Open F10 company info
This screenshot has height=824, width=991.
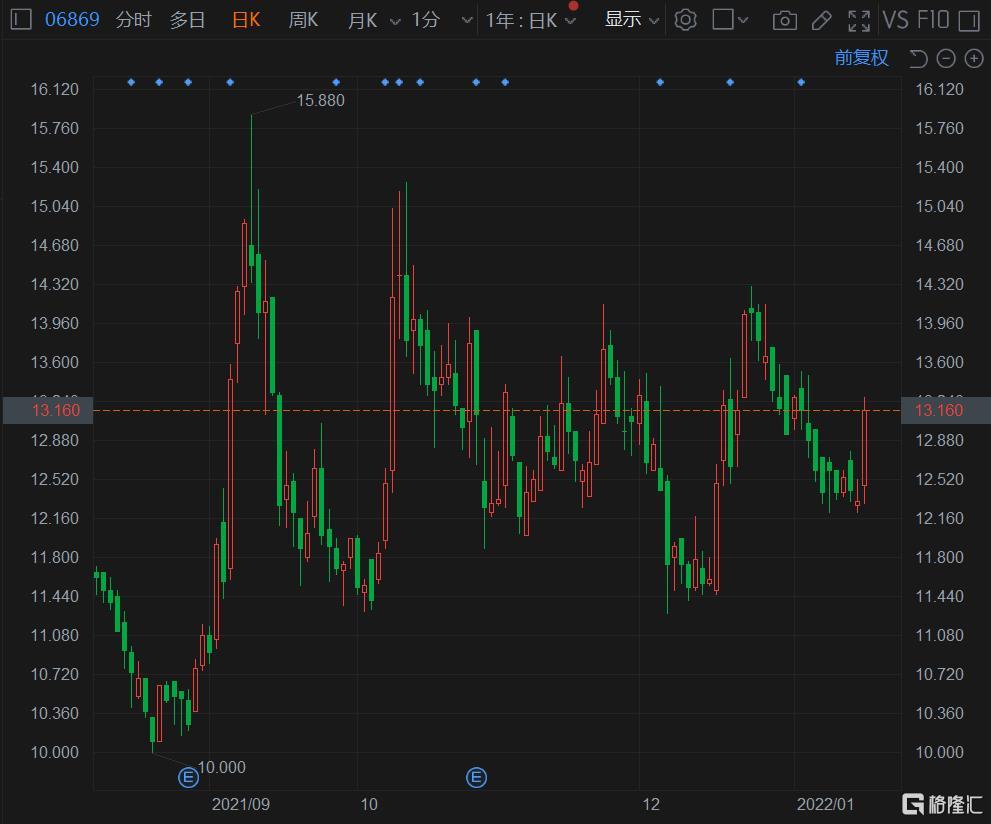click(x=933, y=20)
